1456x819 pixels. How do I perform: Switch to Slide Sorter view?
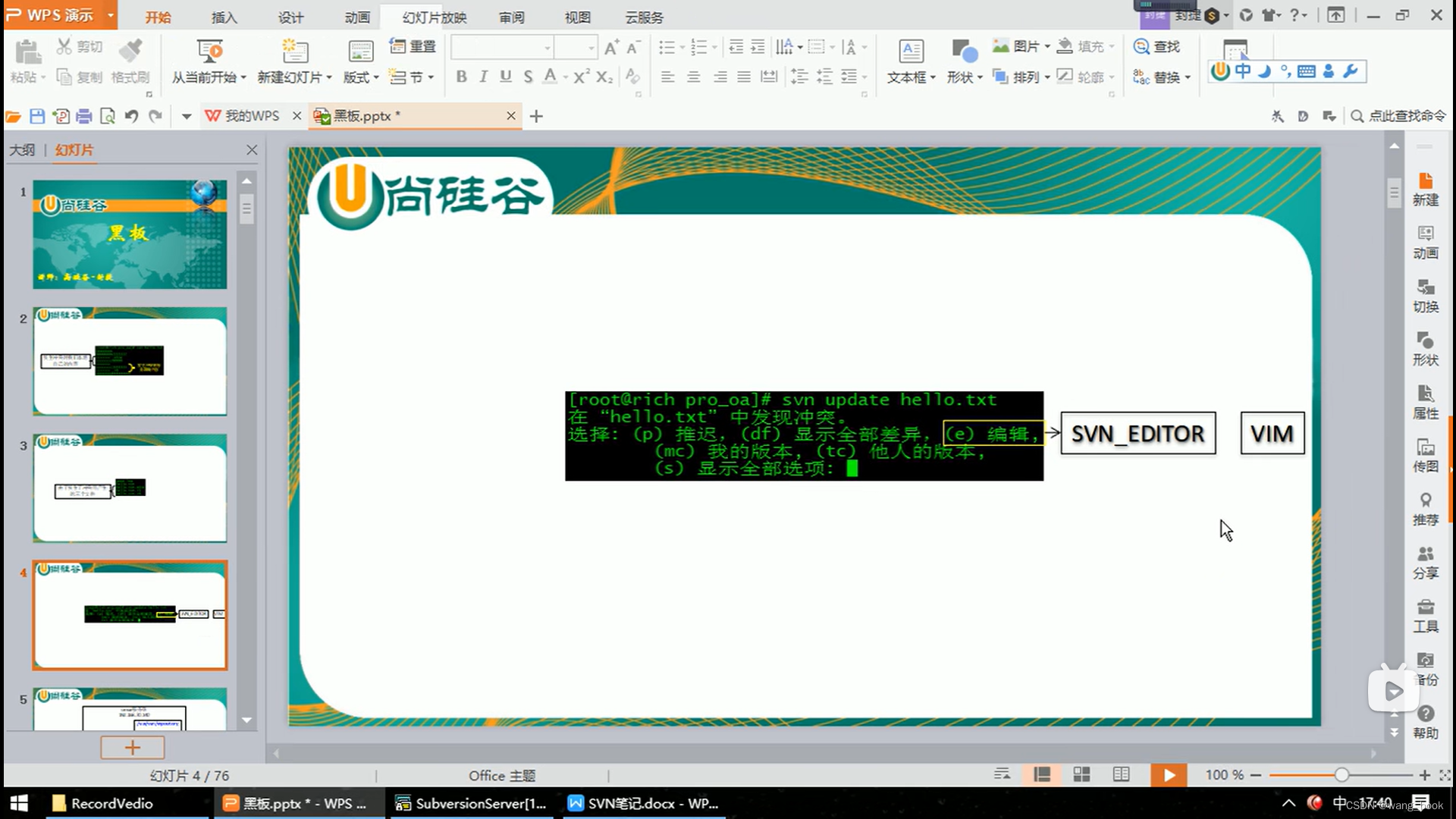pyautogui.click(x=1081, y=774)
